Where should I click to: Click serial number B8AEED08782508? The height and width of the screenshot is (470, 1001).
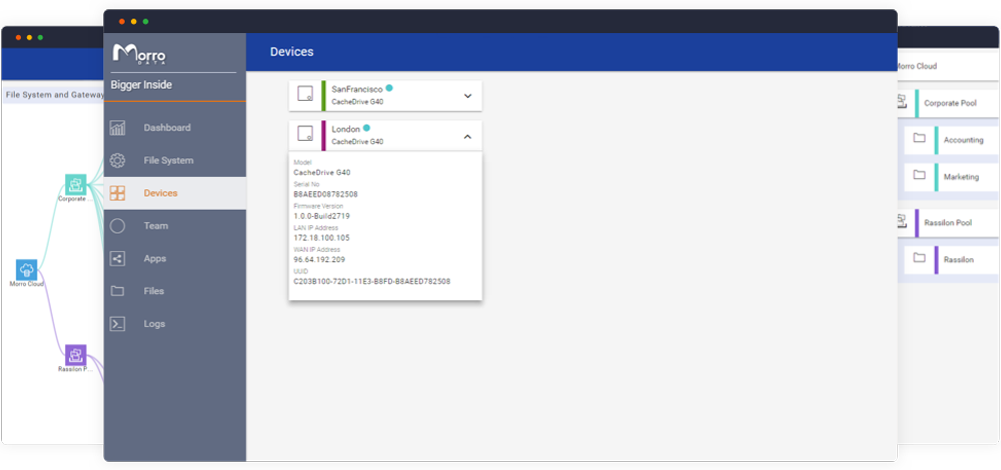tap(326, 194)
